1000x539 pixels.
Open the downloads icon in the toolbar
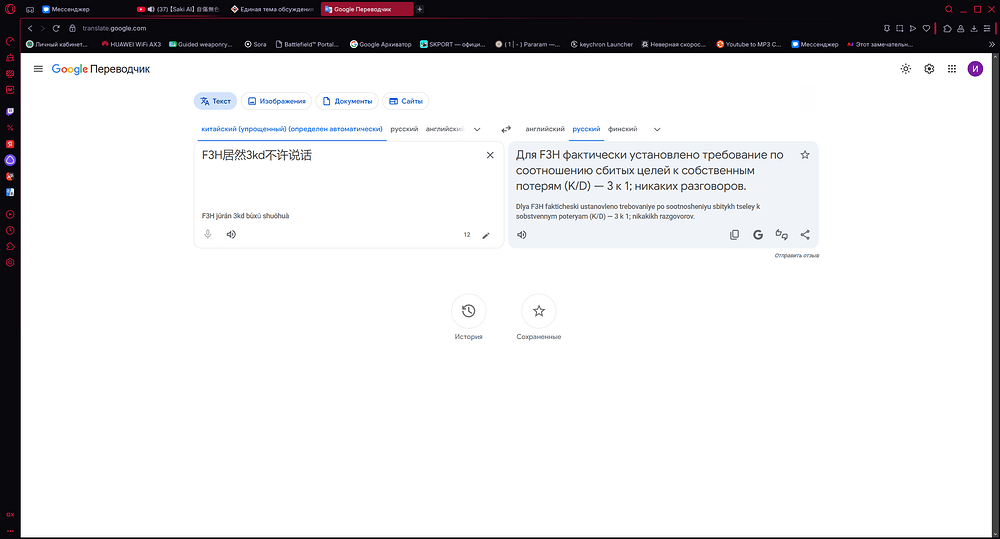974,28
